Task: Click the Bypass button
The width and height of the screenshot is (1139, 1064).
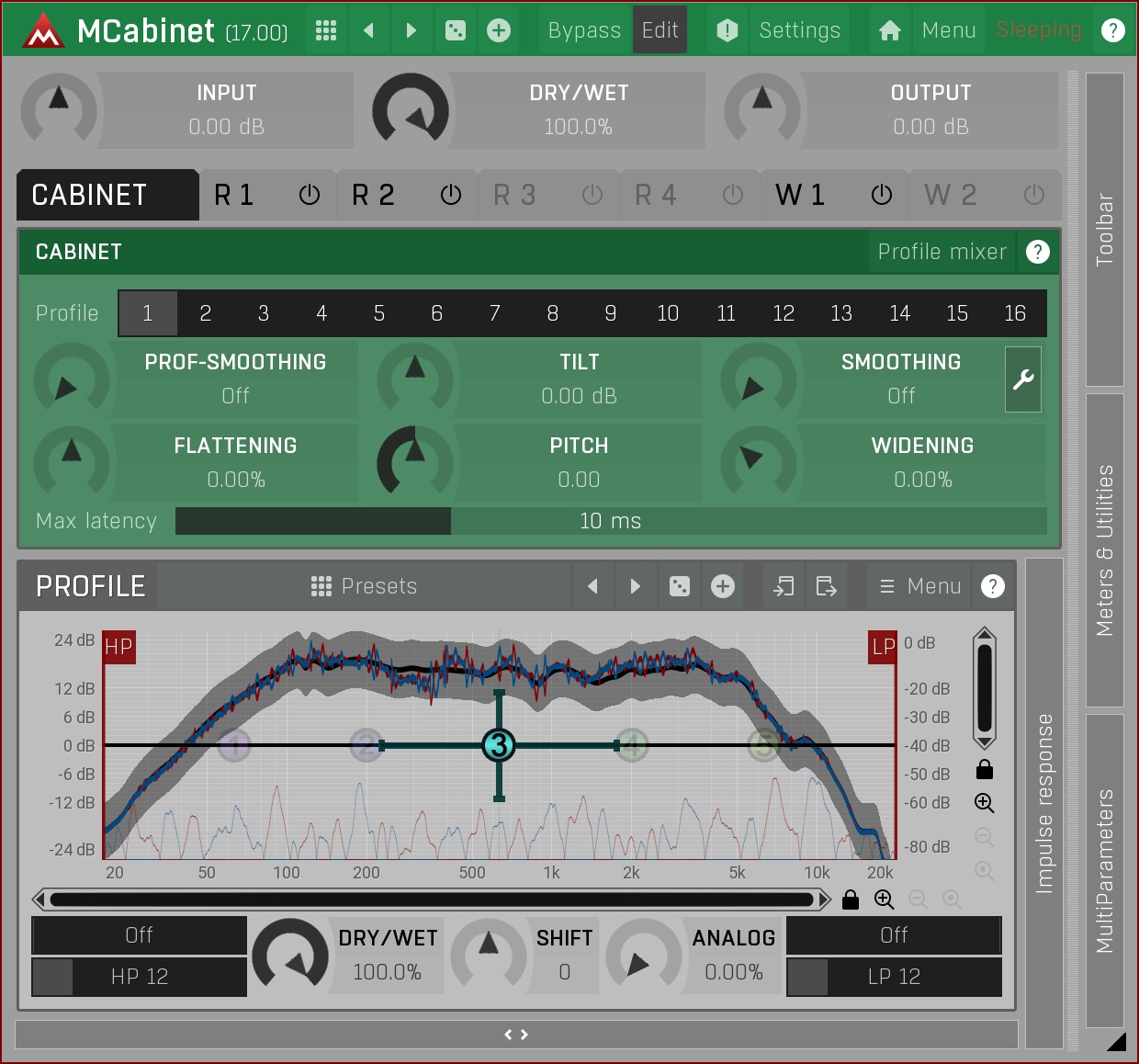Action: (x=583, y=30)
